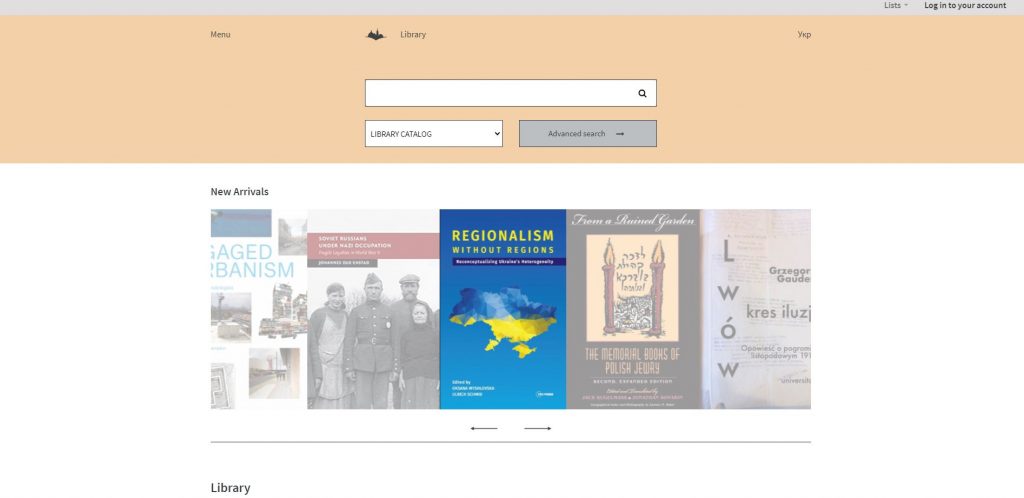The width and height of the screenshot is (1024, 498).
Task: Show previous new arrivals with left arrow
Action: (484, 428)
